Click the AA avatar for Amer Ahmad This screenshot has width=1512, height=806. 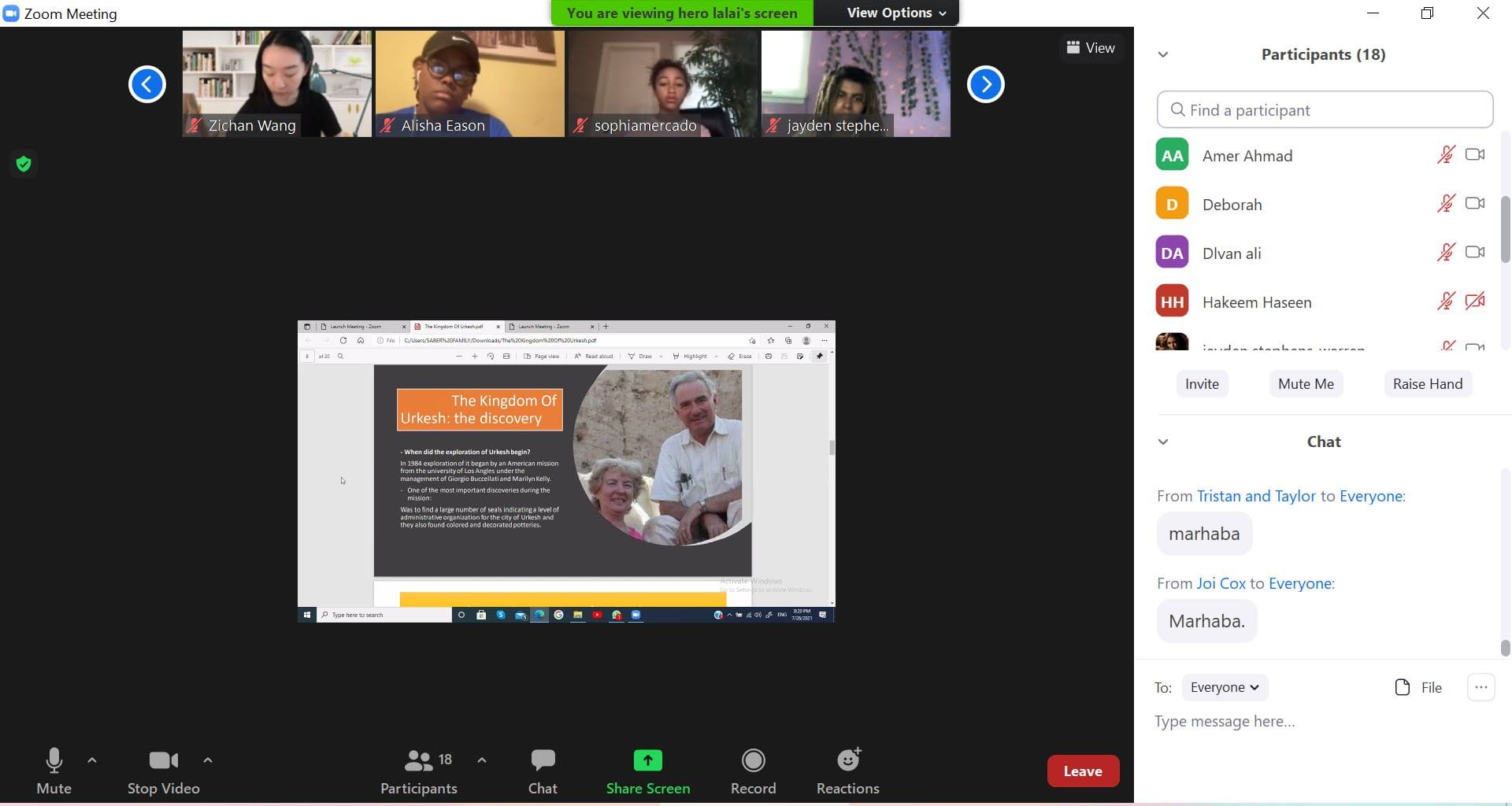[1172, 156]
